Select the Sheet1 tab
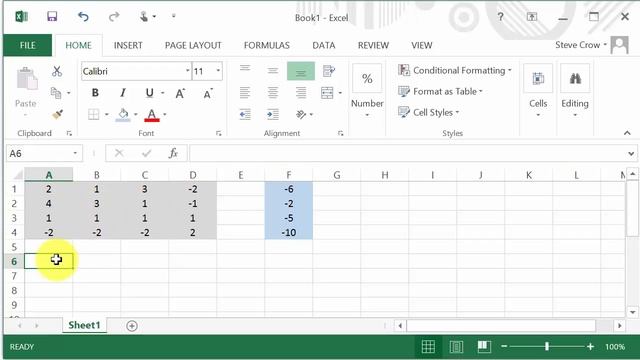Viewport: 640px width, 360px height. point(84,325)
